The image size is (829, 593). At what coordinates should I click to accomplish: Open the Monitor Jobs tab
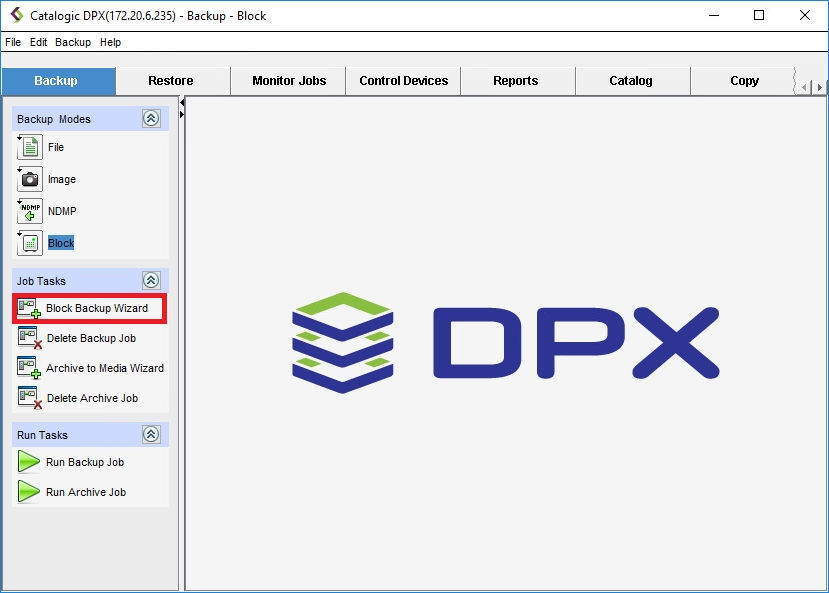(x=289, y=81)
